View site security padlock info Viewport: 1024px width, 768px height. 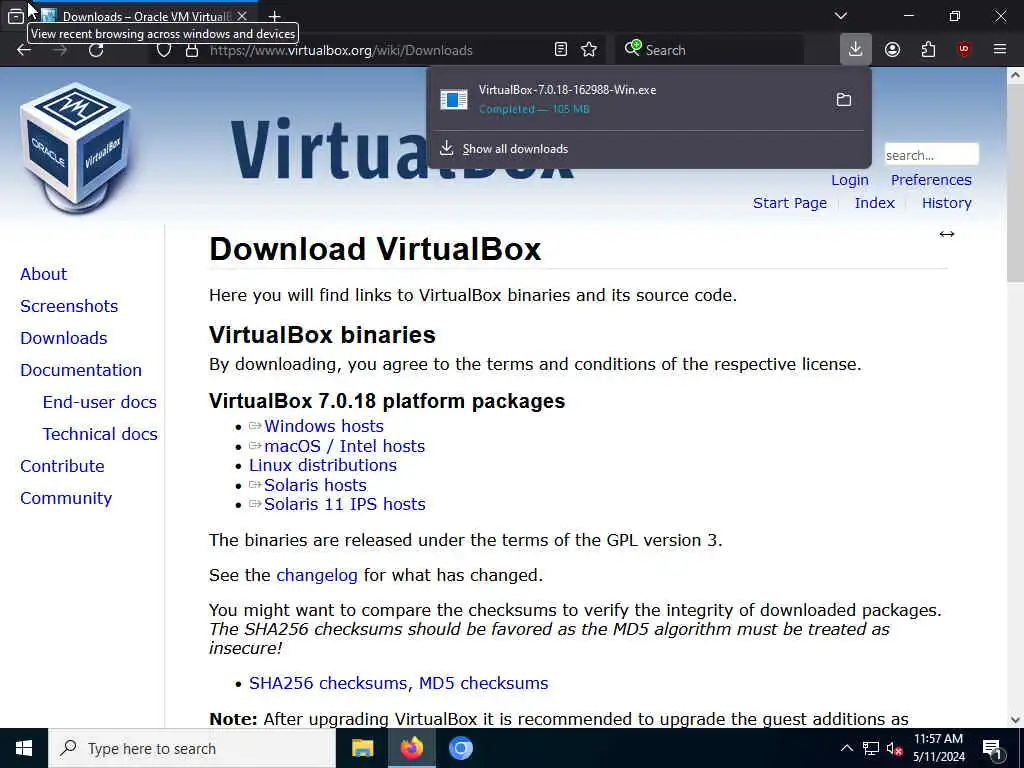[191, 50]
